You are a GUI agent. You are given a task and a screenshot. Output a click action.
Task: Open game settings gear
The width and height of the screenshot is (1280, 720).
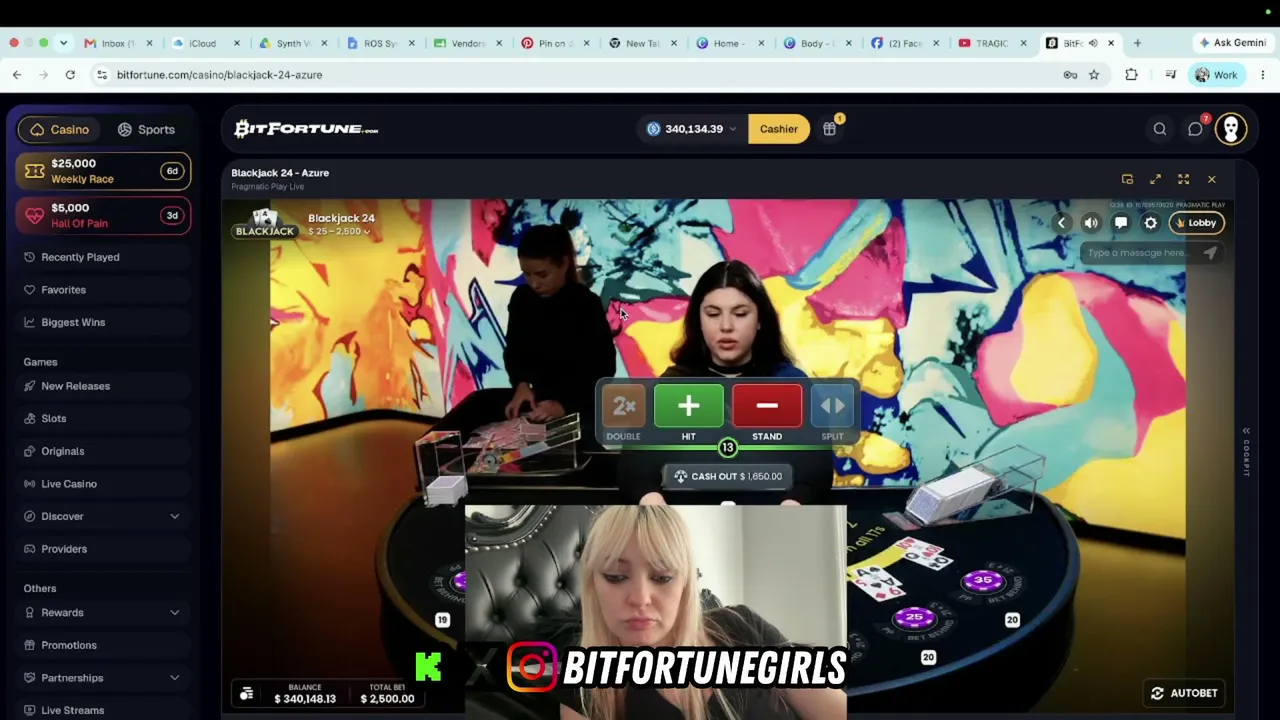1151,223
